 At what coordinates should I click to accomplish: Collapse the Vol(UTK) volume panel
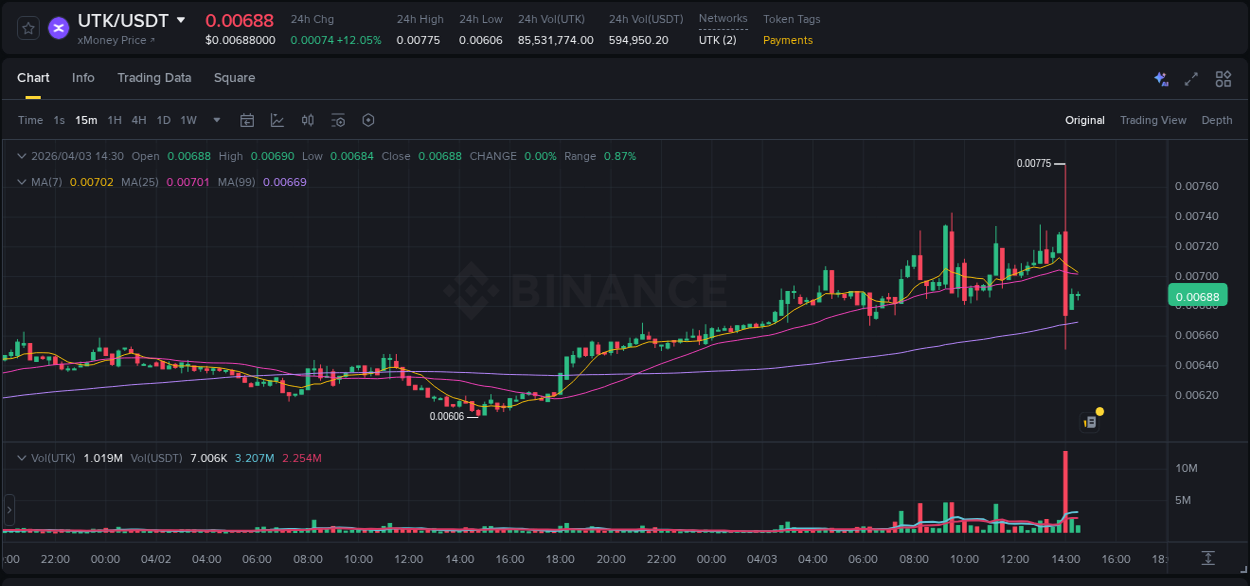click(x=22, y=456)
